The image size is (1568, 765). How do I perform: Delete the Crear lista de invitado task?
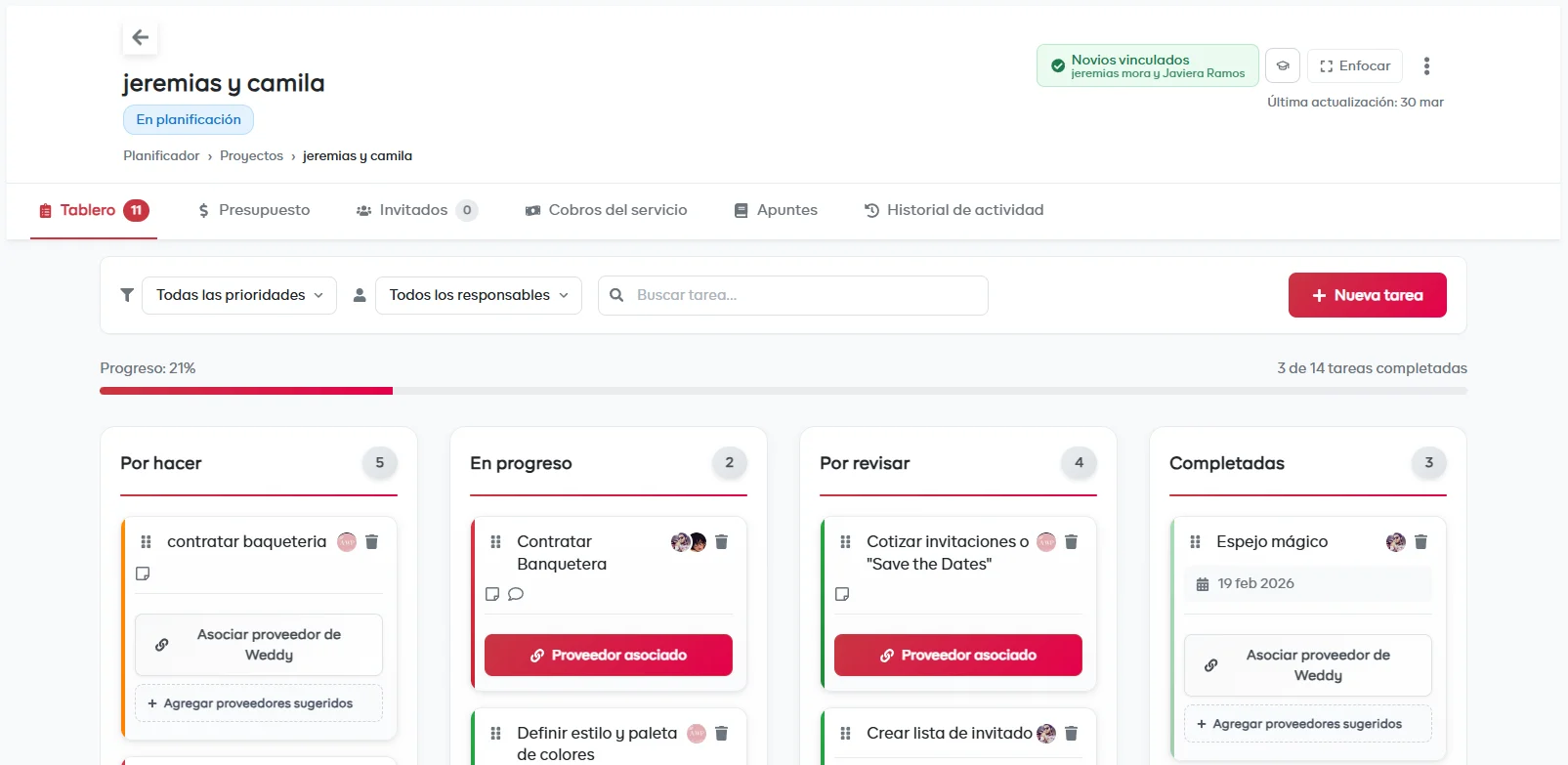click(1071, 734)
